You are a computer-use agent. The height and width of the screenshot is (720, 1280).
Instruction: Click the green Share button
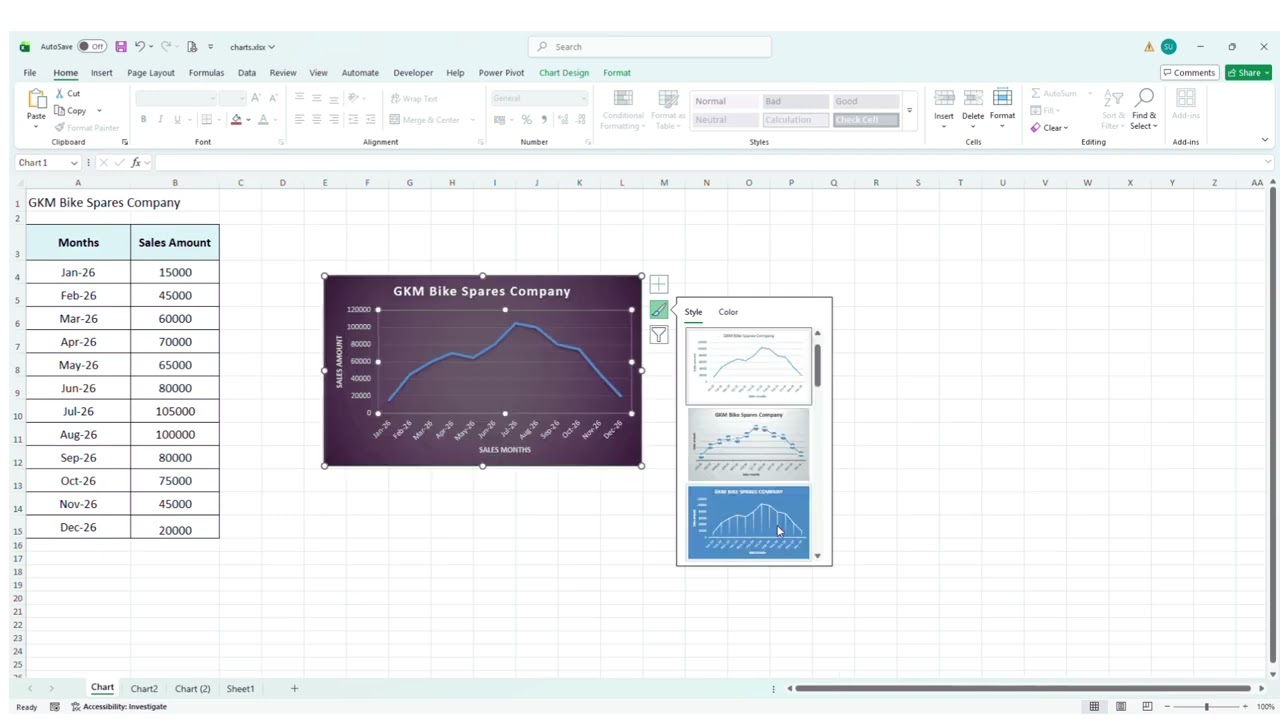(x=1248, y=73)
